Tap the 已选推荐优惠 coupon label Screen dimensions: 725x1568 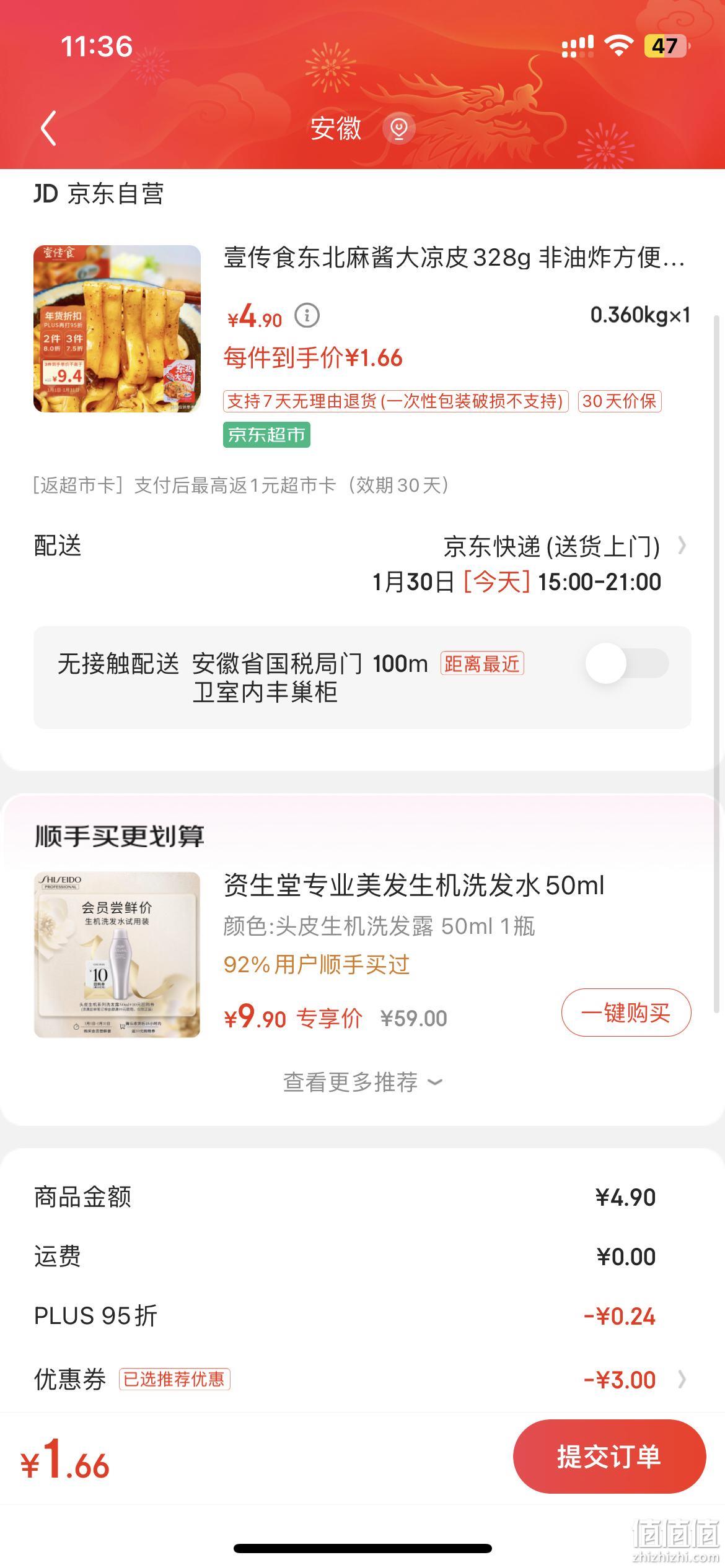174,1379
